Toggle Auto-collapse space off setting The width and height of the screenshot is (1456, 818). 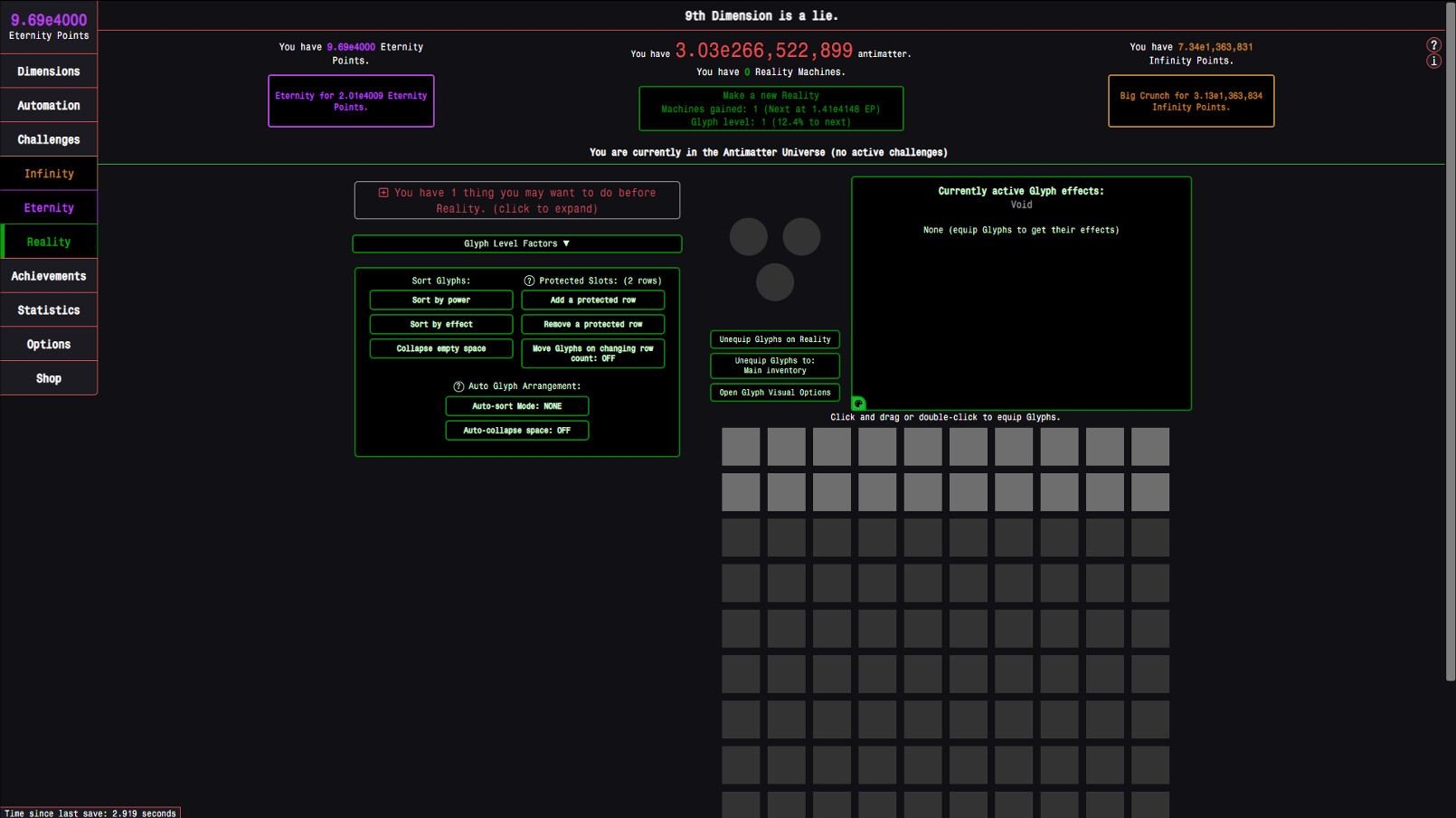516,430
